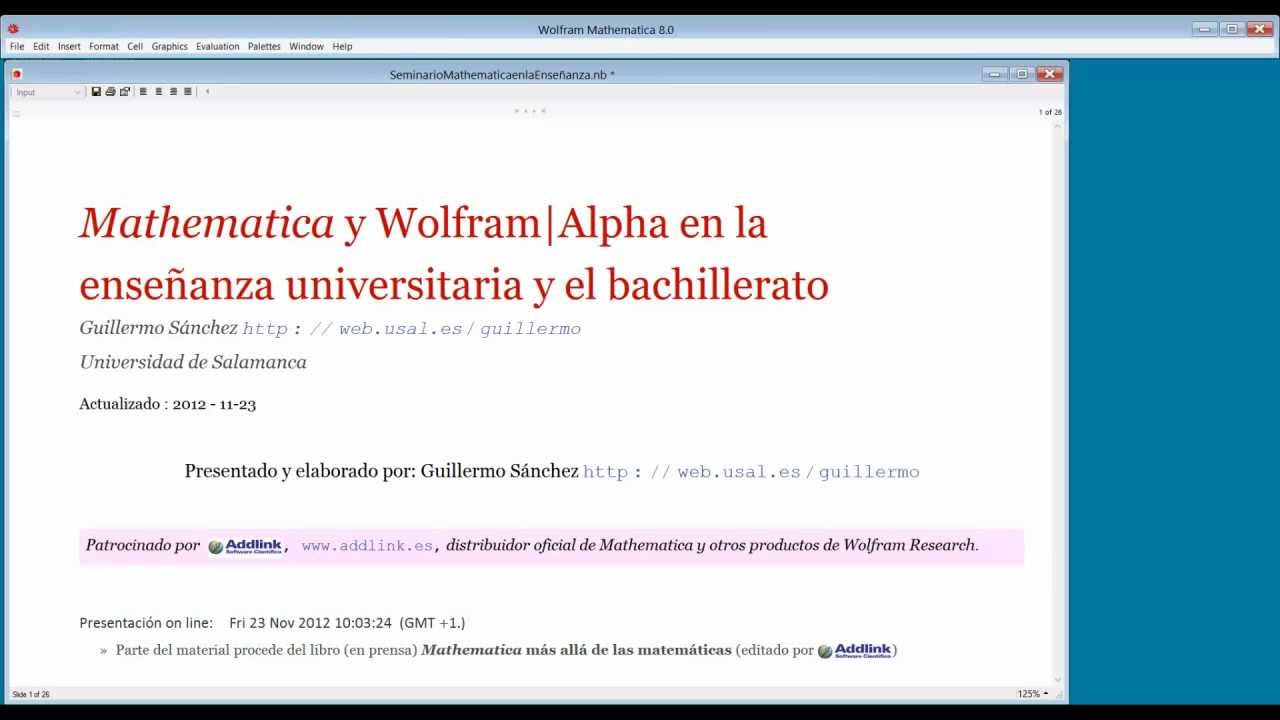Justify text with toolbar icon
Image resolution: width=1280 pixels, height=720 pixels.
[x=187, y=92]
